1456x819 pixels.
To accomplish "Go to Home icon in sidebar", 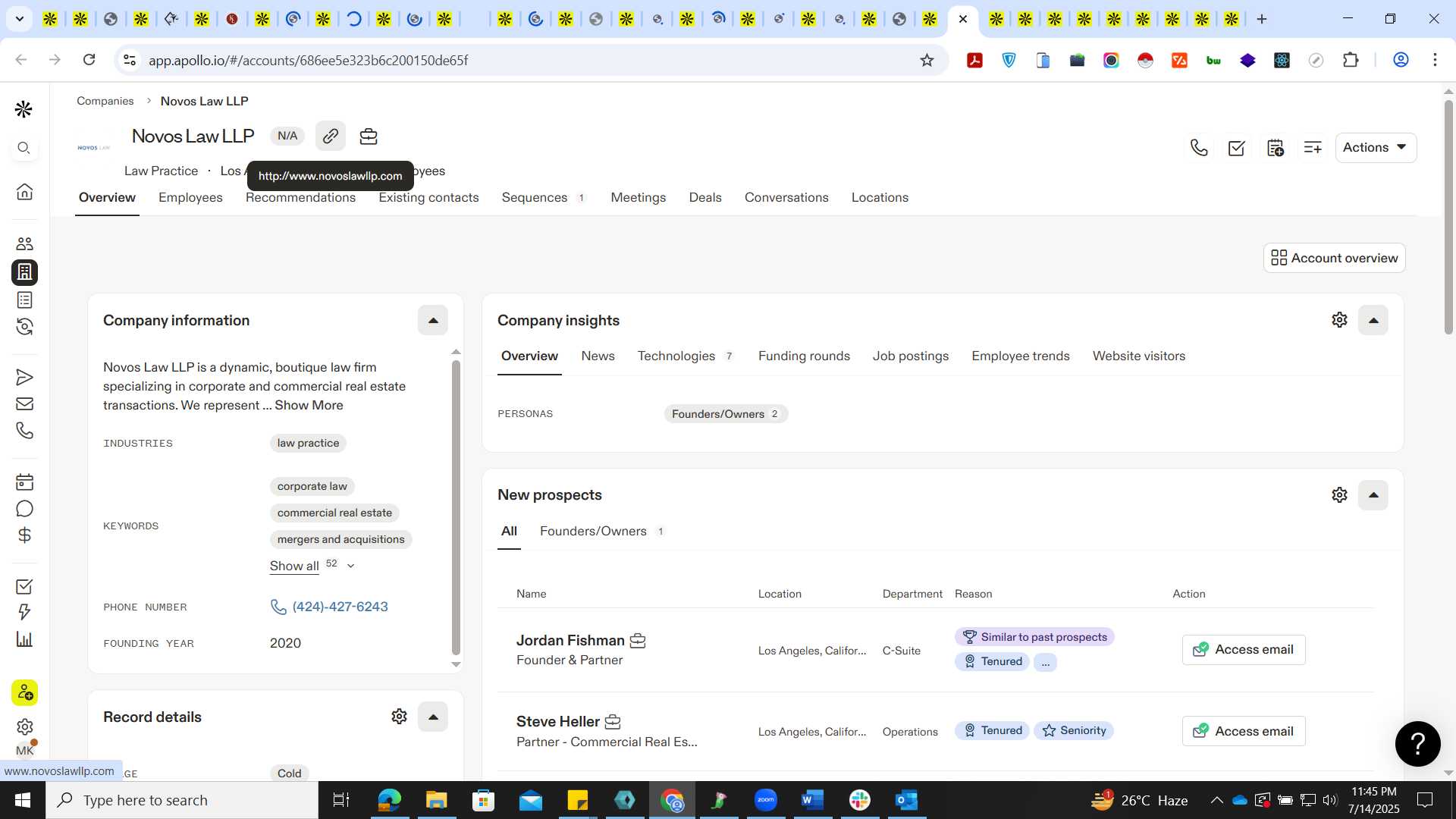I will 24,191.
